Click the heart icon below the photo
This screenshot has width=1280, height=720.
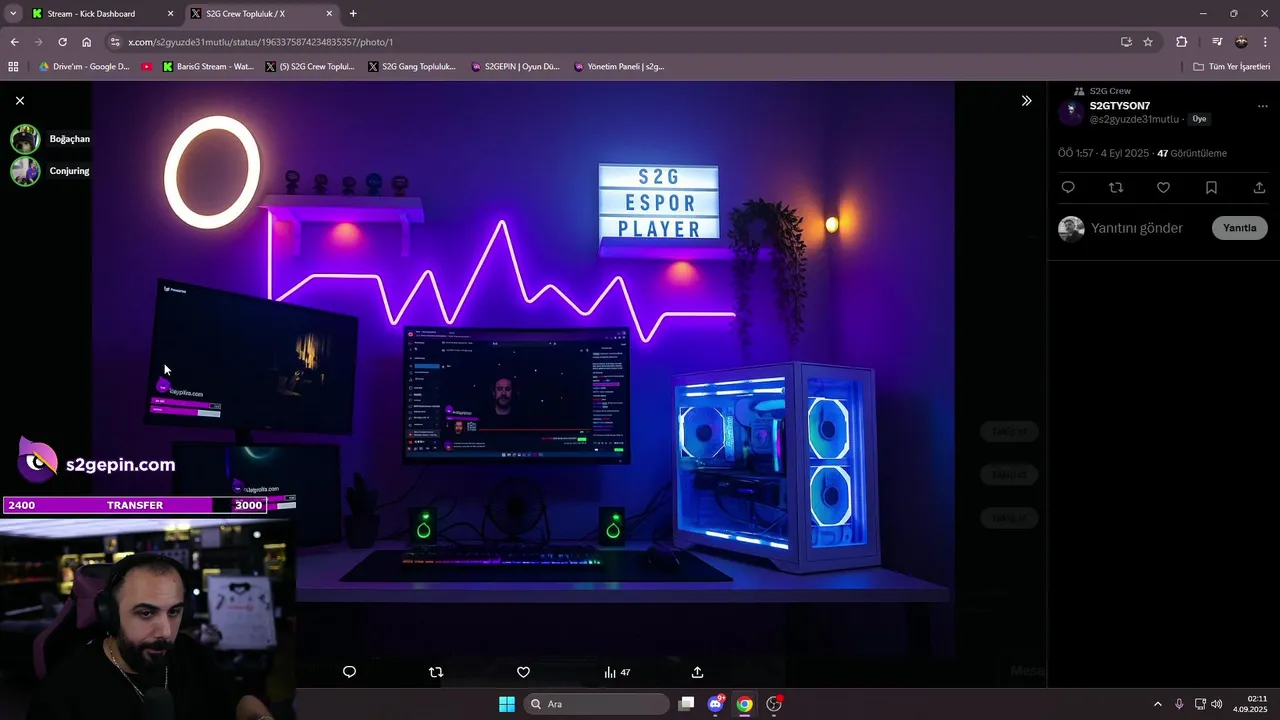(x=523, y=672)
